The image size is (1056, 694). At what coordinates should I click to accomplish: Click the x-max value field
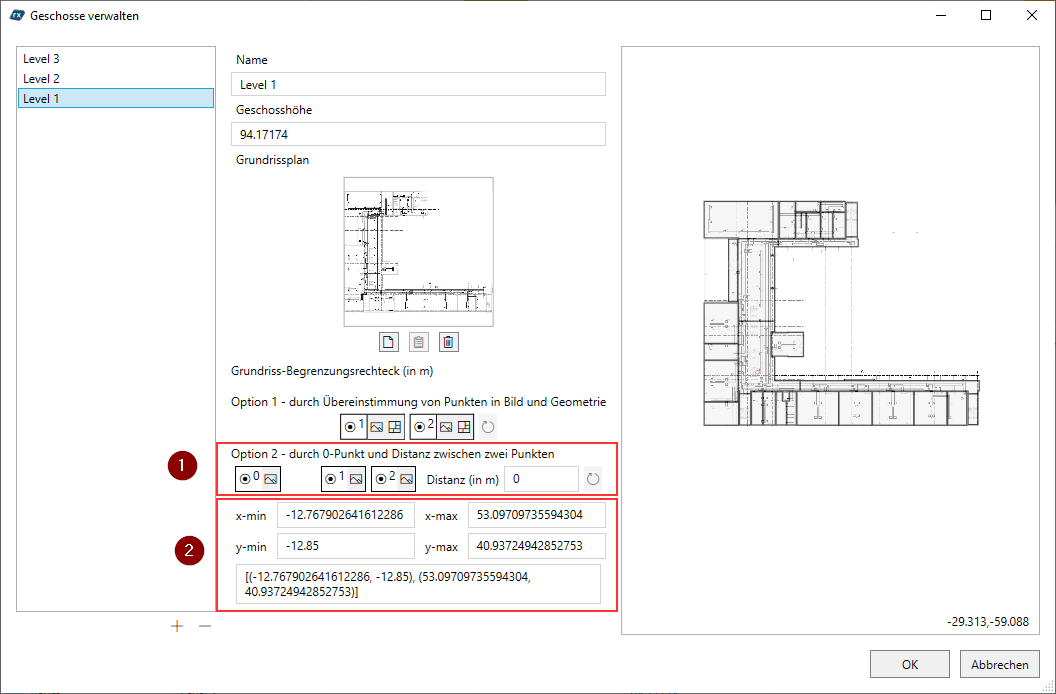[x=536, y=516]
